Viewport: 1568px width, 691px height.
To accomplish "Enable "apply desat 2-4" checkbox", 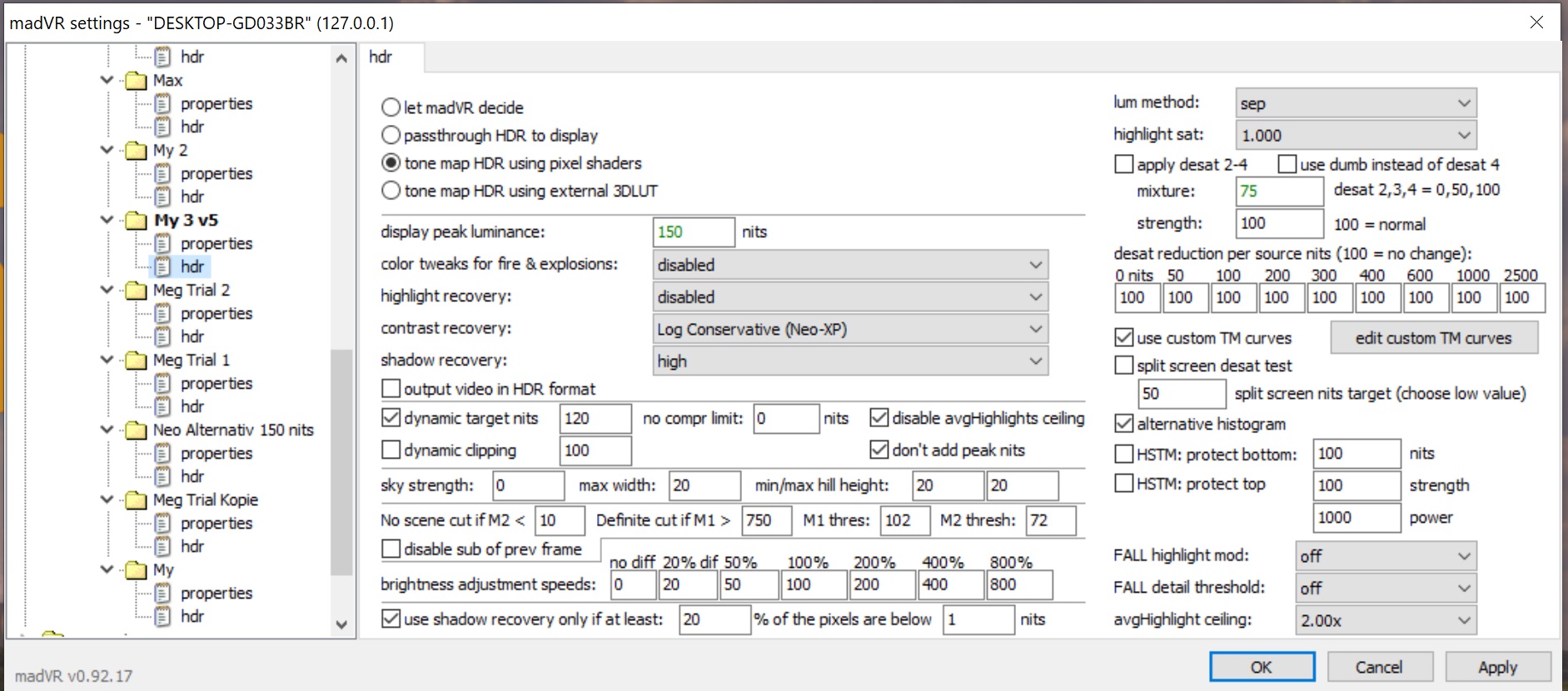I will (x=1123, y=164).
